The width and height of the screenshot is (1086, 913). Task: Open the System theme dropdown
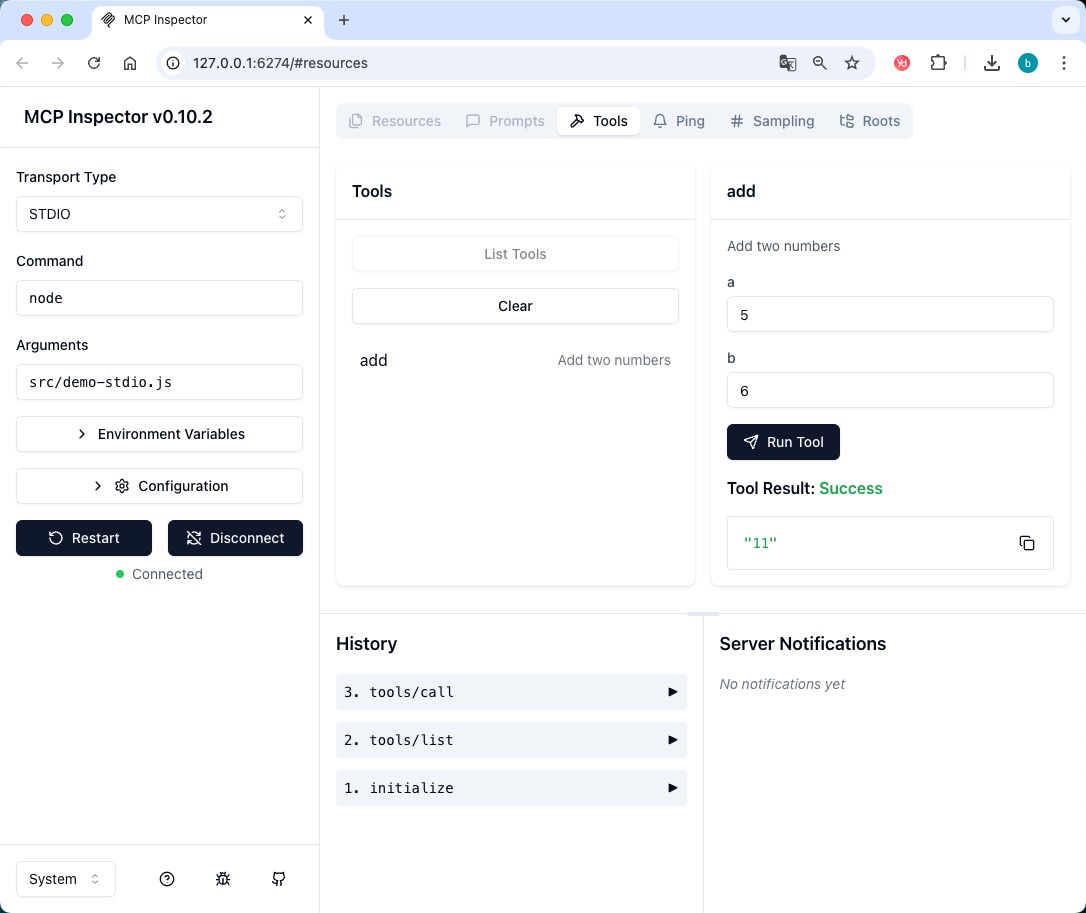[x=66, y=879]
